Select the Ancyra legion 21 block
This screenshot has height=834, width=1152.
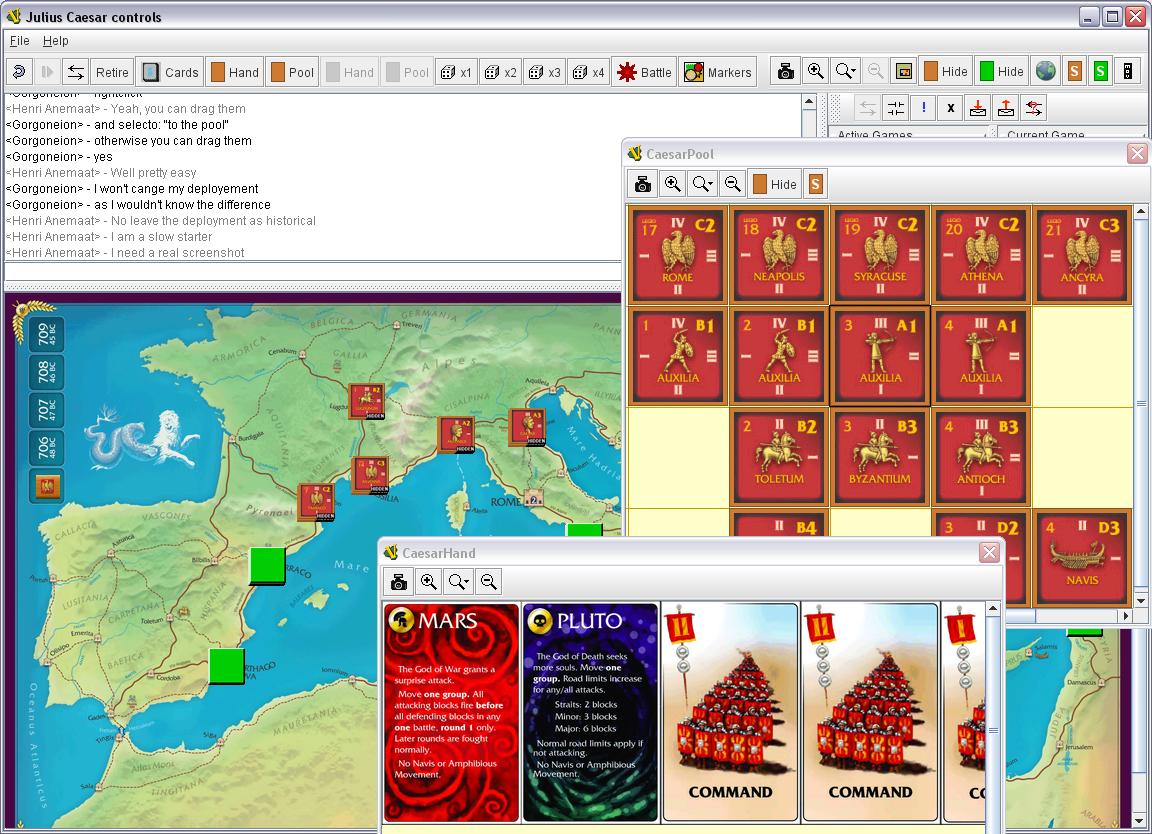[1082, 254]
